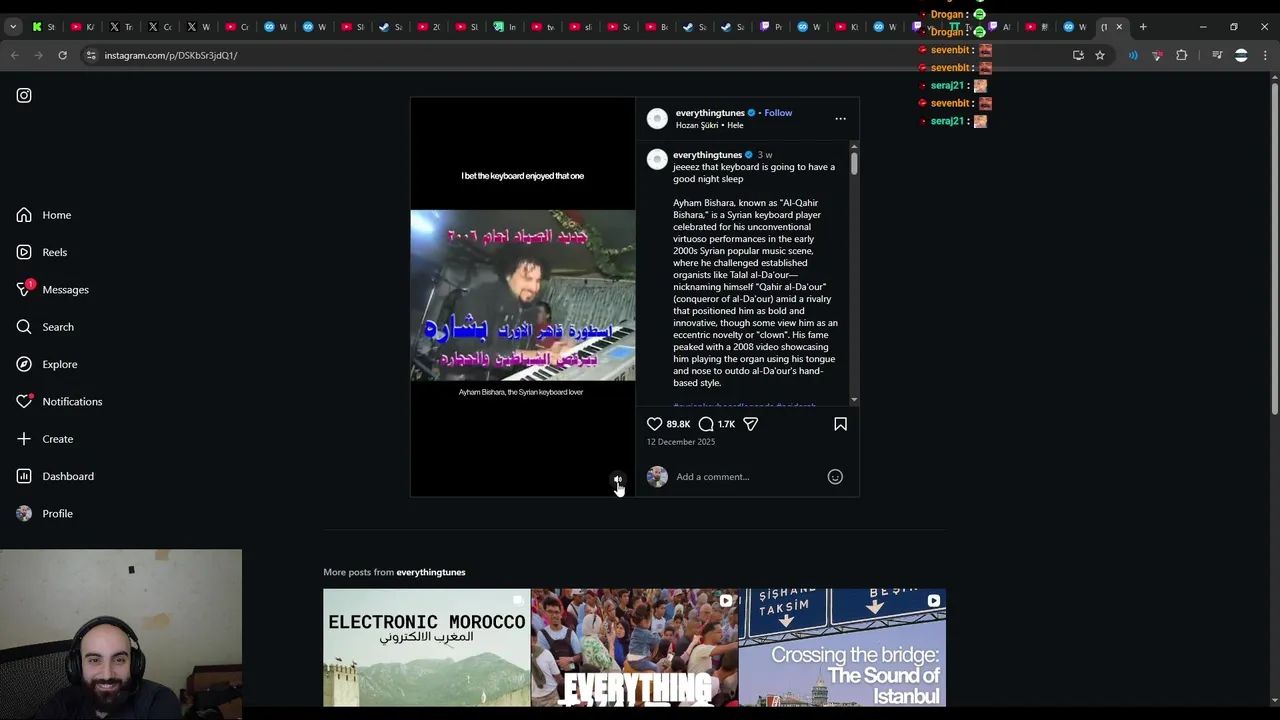Reload the page in browser toolbar
1280x720 pixels.
[62, 55]
